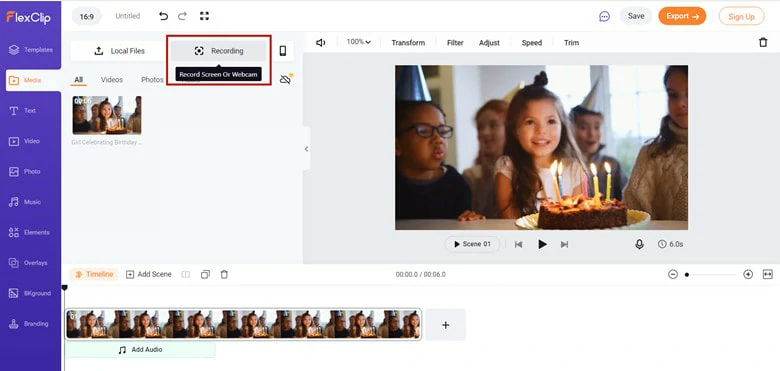Image resolution: width=780 pixels, height=371 pixels.
Task: Undo the last action
Action: [x=163, y=16]
